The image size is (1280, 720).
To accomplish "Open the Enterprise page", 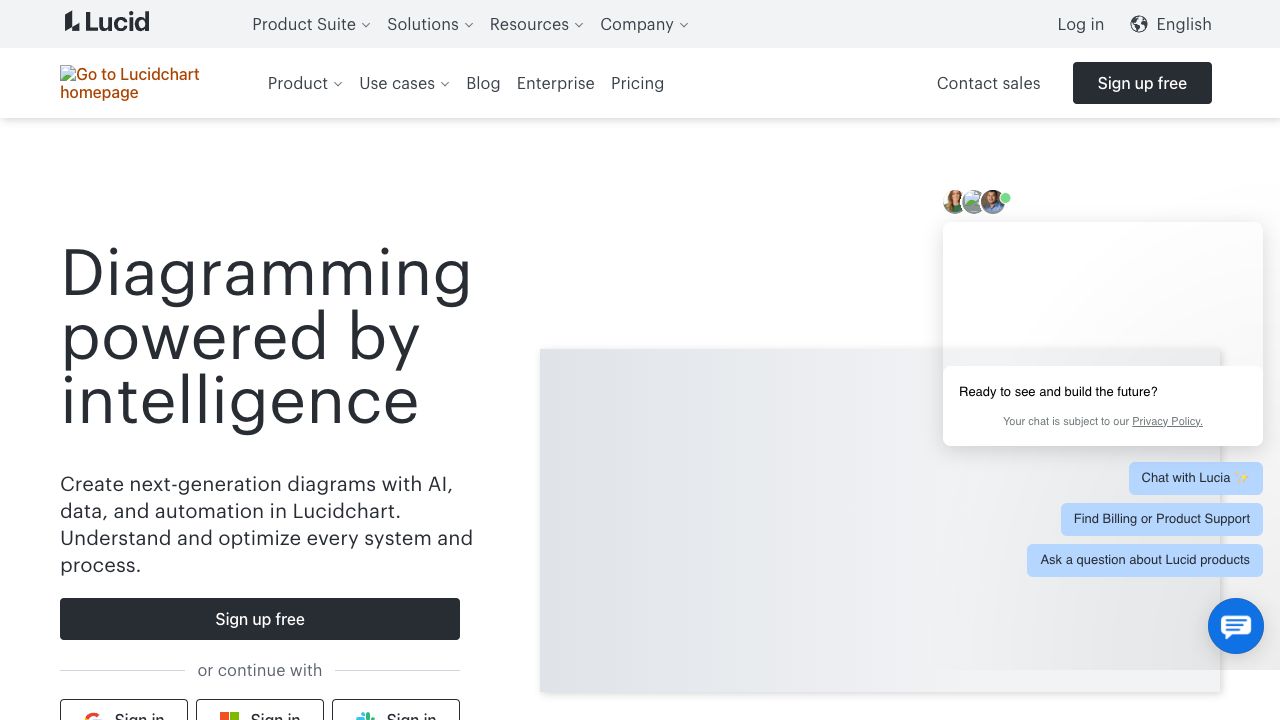I will (x=555, y=83).
